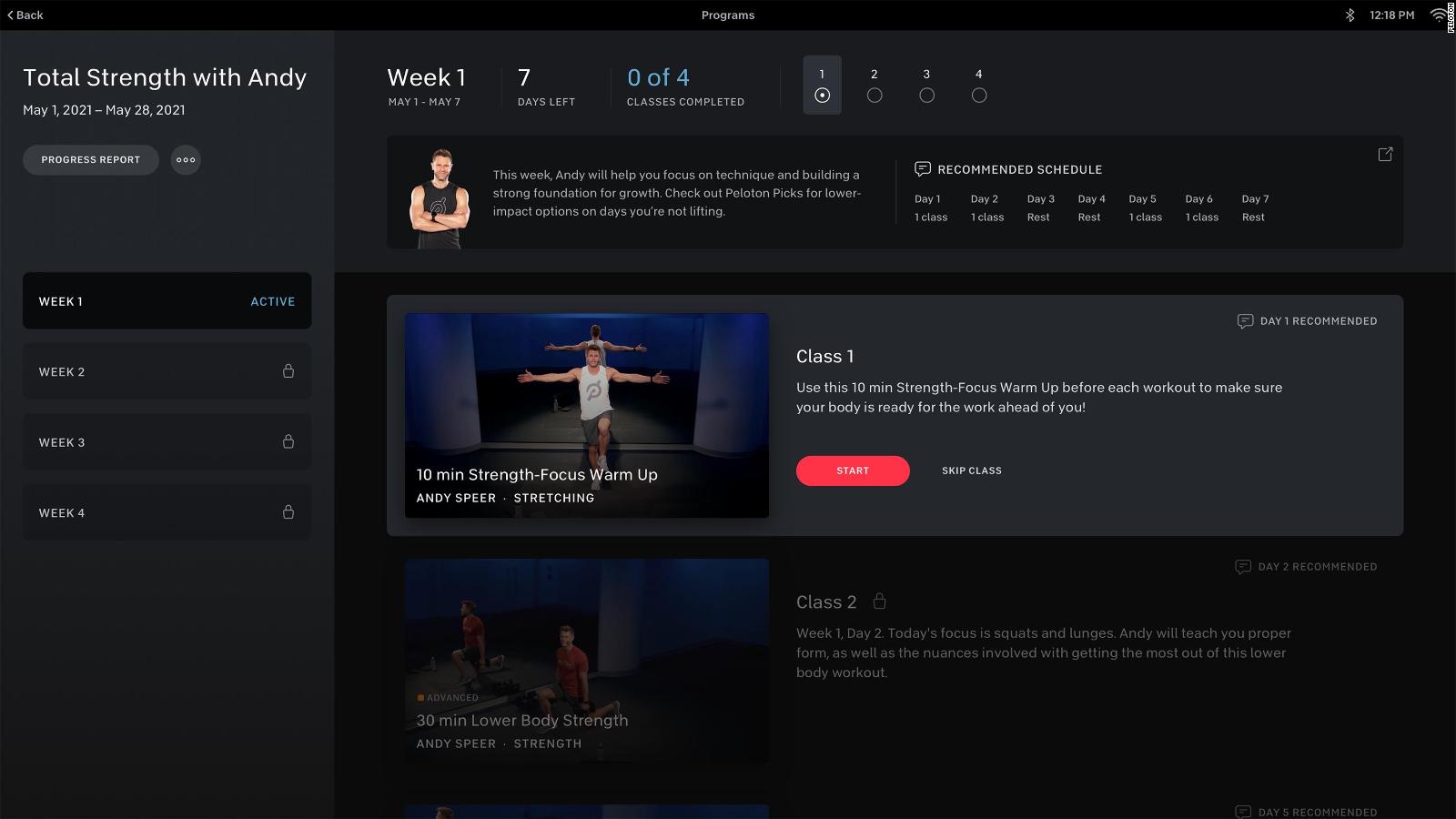
Task: Select week 4 radio indicator
Action: (x=979, y=96)
